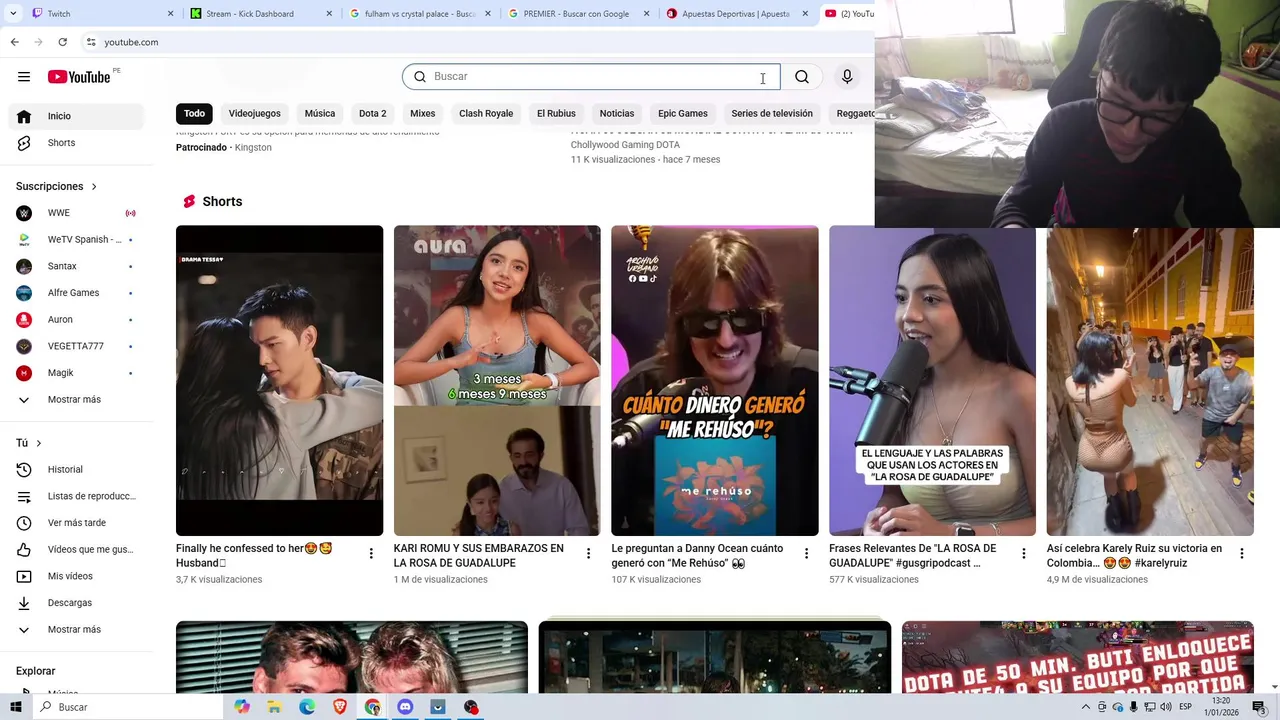Image resolution: width=1280 pixels, height=720 pixels.
Task: Open Shorts from the sidebar
Action: tap(76, 143)
